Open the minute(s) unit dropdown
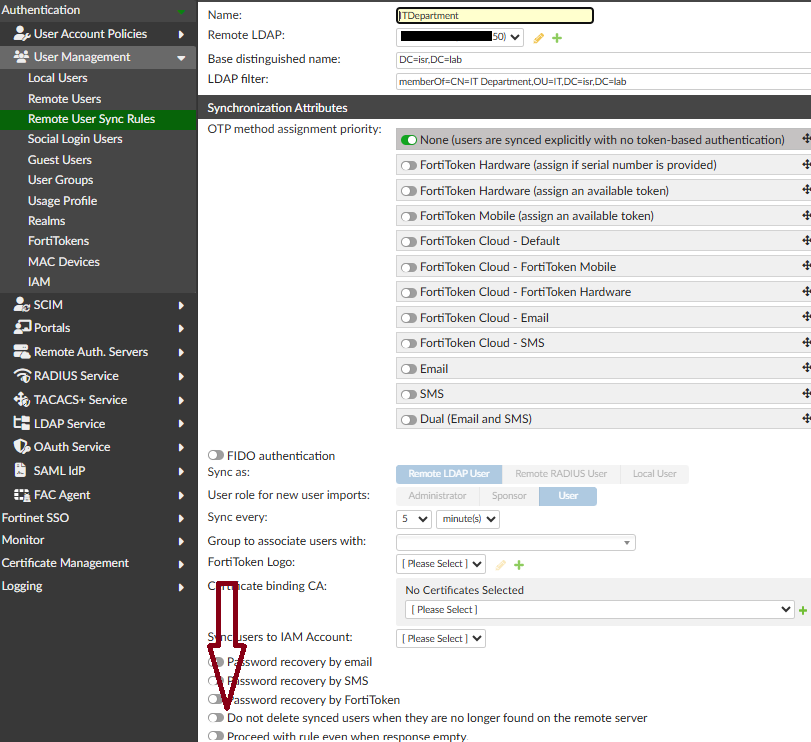Image resolution: width=811 pixels, height=742 pixels. [x=468, y=519]
